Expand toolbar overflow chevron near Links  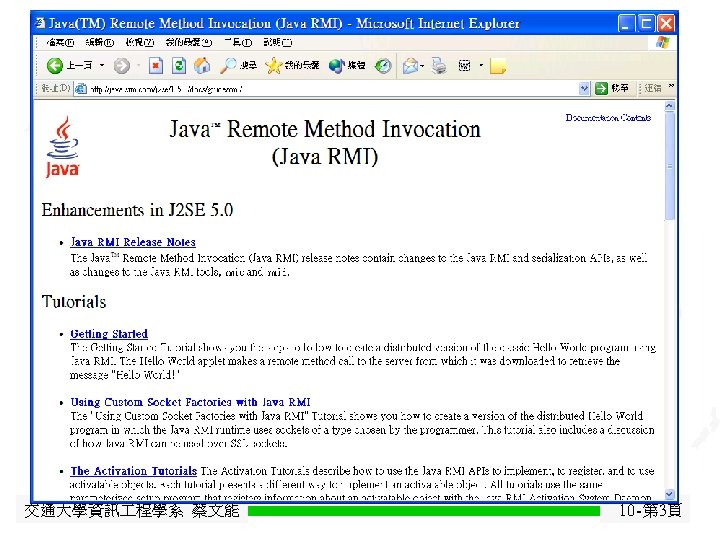(671, 86)
